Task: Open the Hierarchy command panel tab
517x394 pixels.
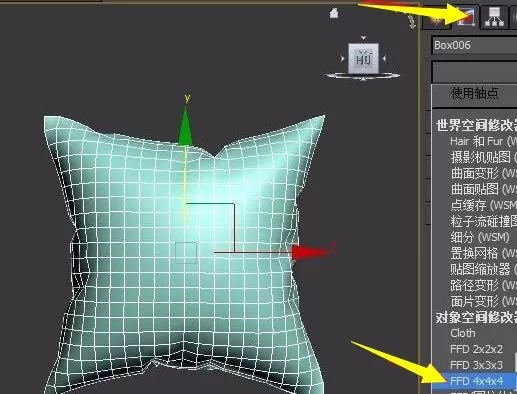Action: (495, 17)
